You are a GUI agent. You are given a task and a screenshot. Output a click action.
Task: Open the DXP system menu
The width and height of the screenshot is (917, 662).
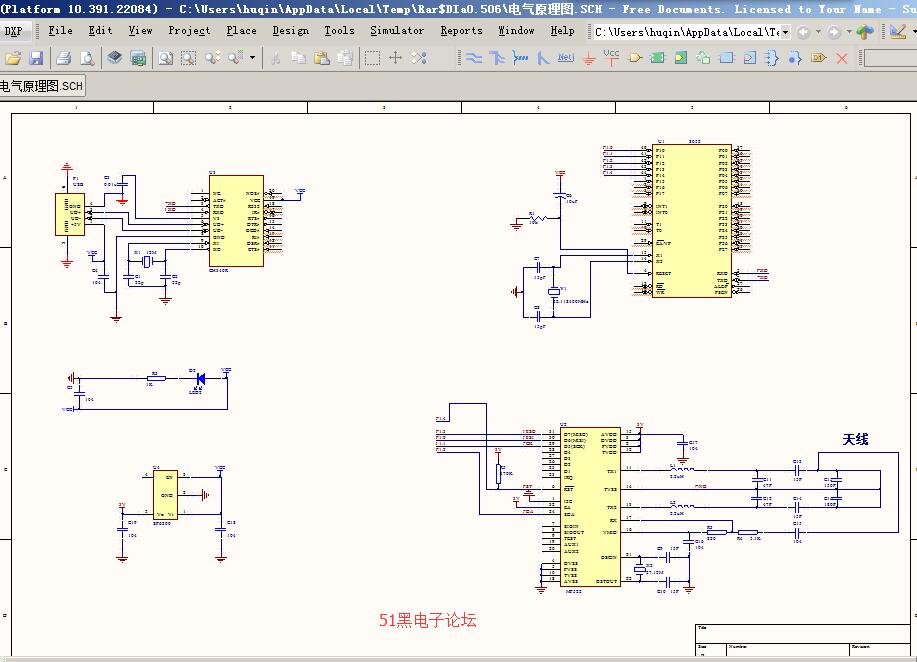tap(15, 31)
